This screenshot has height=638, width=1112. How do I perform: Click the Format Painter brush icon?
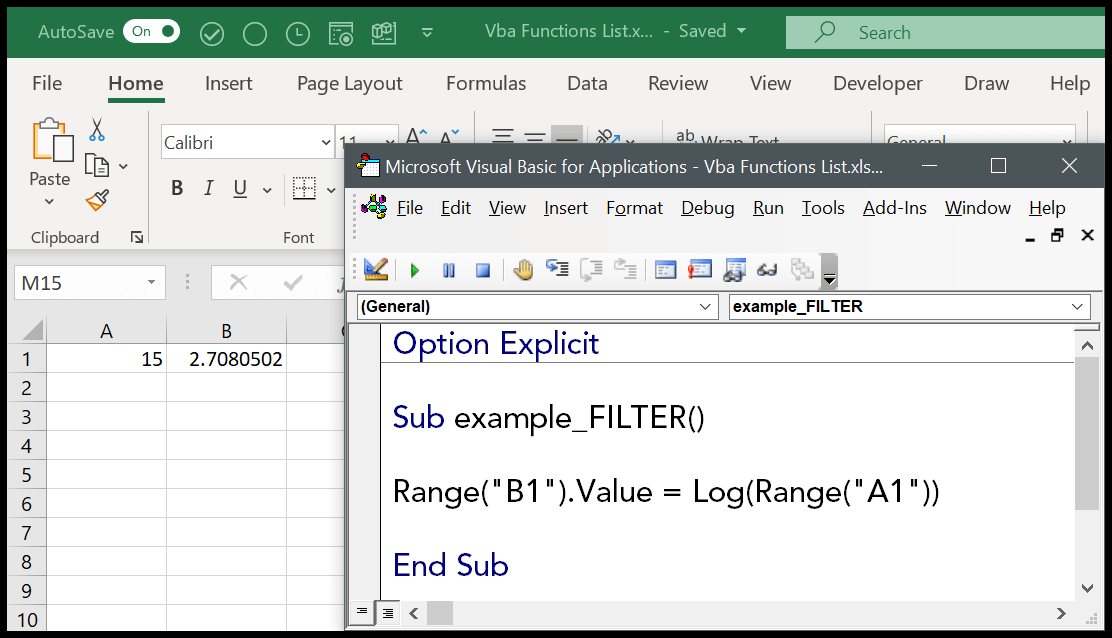pyautogui.click(x=97, y=201)
